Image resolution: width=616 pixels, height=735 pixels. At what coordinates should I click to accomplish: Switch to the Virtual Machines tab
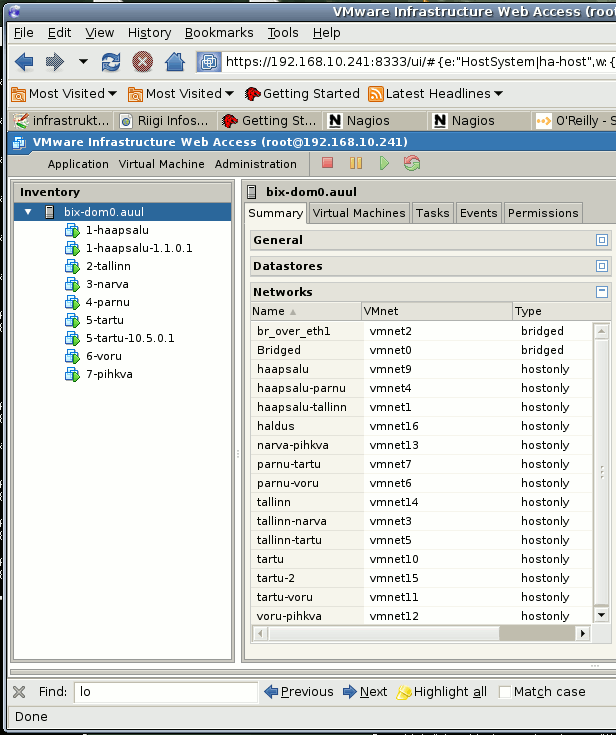(359, 213)
